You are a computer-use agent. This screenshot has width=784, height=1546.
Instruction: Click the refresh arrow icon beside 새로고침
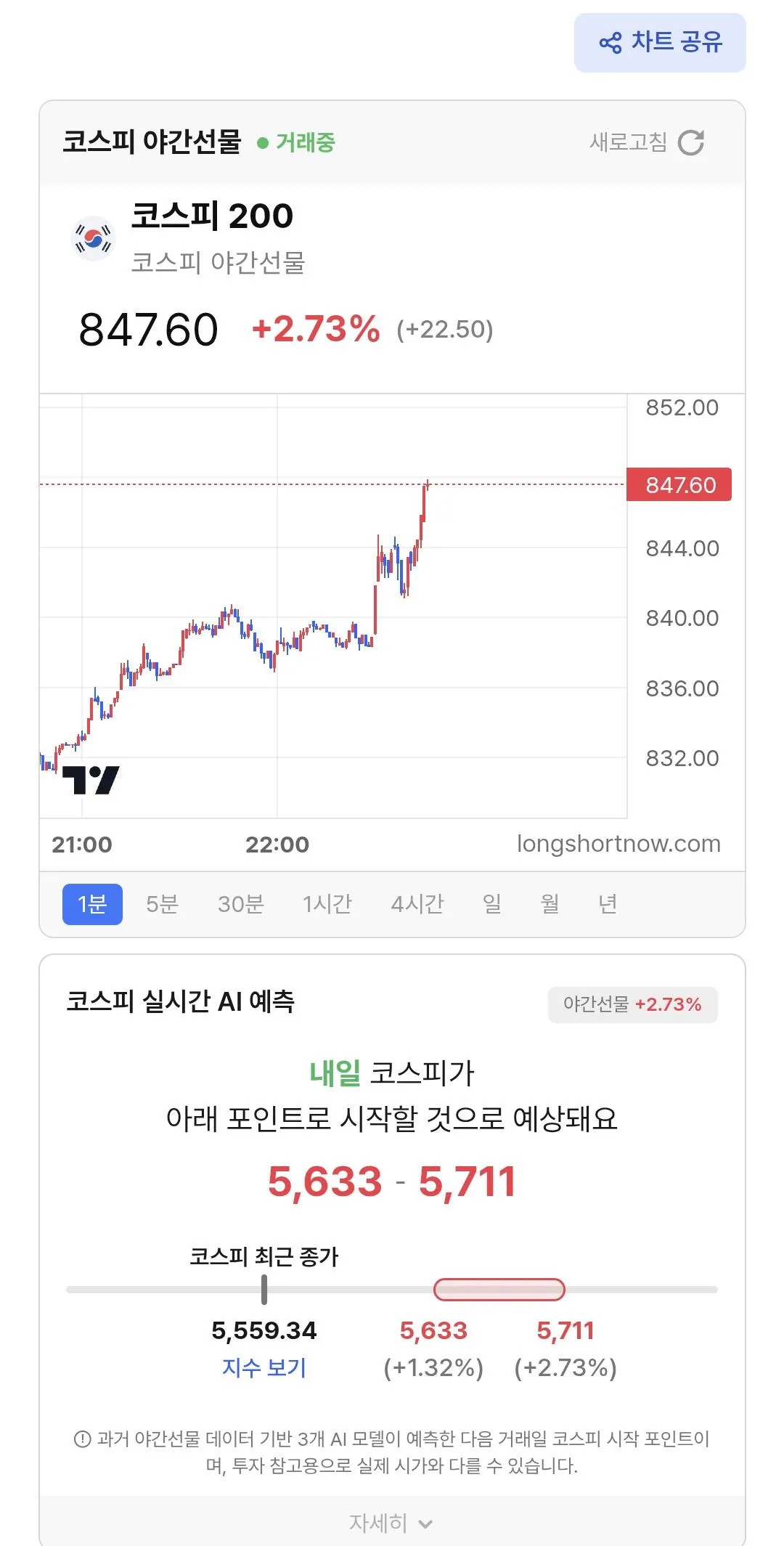click(691, 142)
